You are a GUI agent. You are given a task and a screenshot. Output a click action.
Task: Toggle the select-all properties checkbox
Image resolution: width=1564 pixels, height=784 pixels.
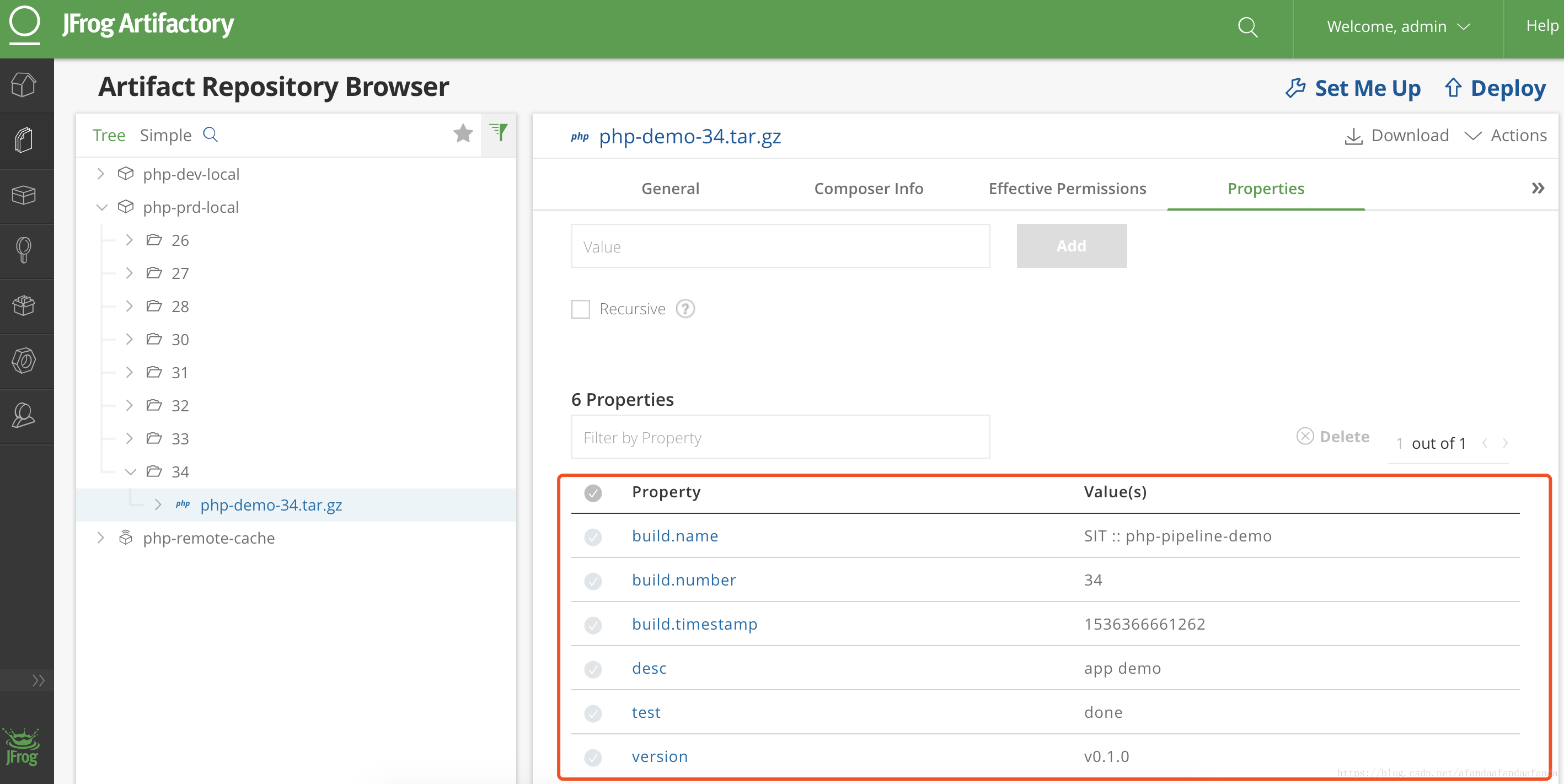(593, 493)
